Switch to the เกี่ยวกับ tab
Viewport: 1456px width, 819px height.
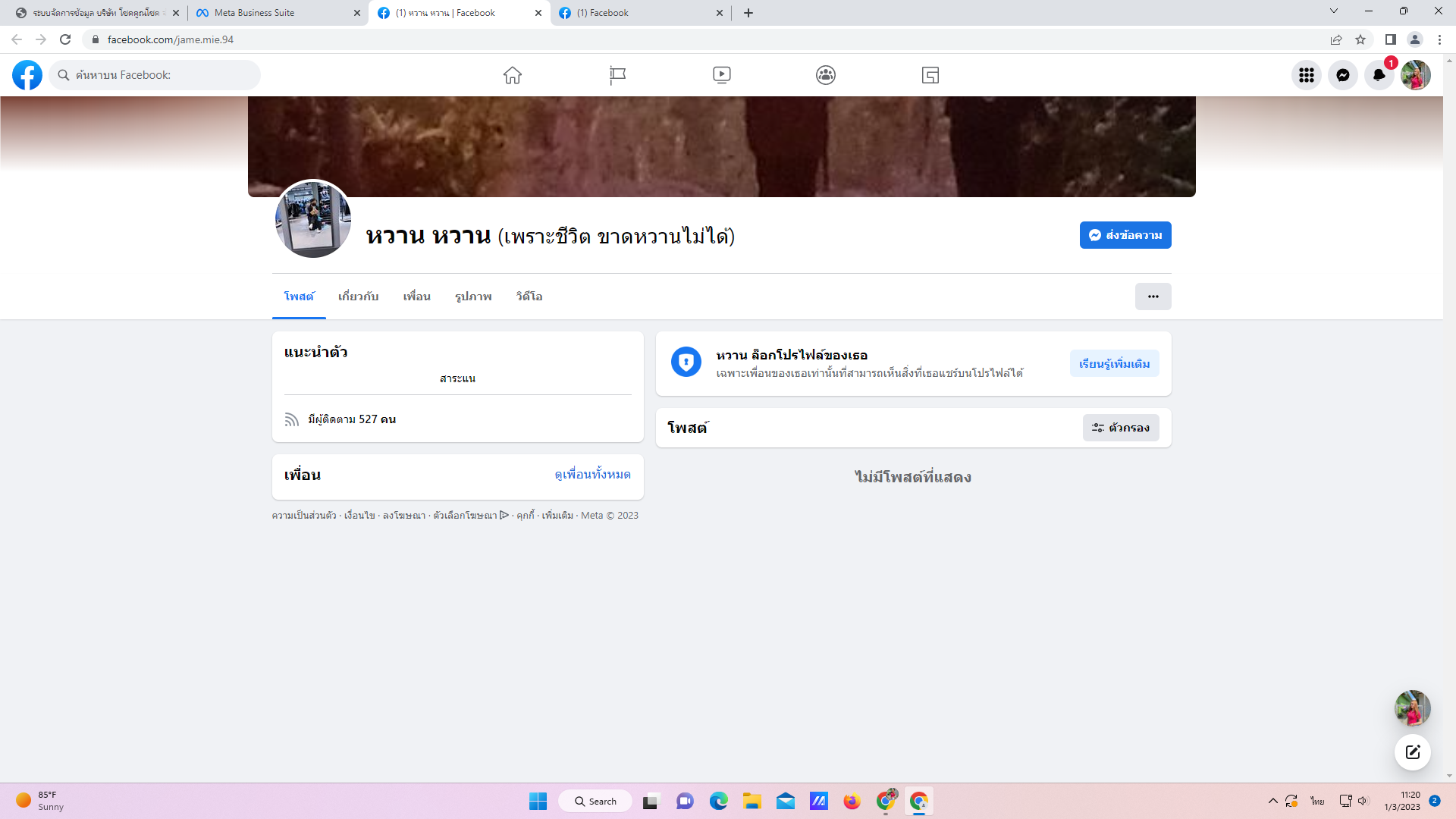(x=358, y=297)
